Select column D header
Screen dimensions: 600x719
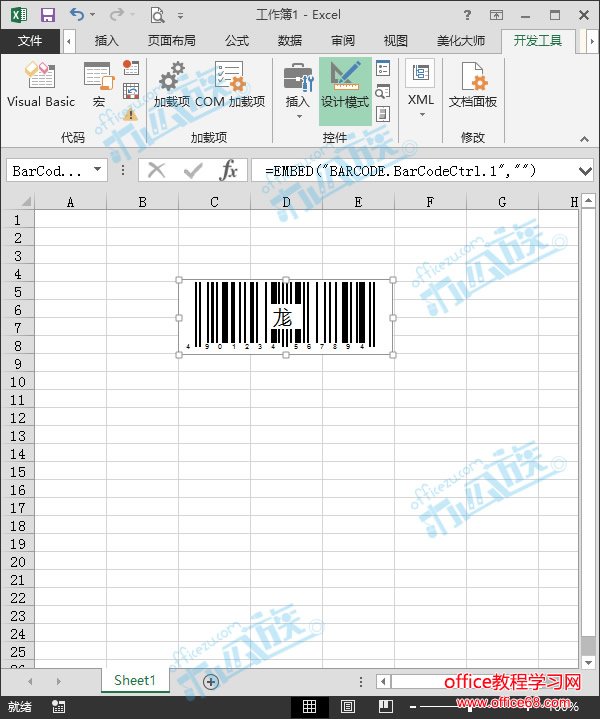coord(286,202)
